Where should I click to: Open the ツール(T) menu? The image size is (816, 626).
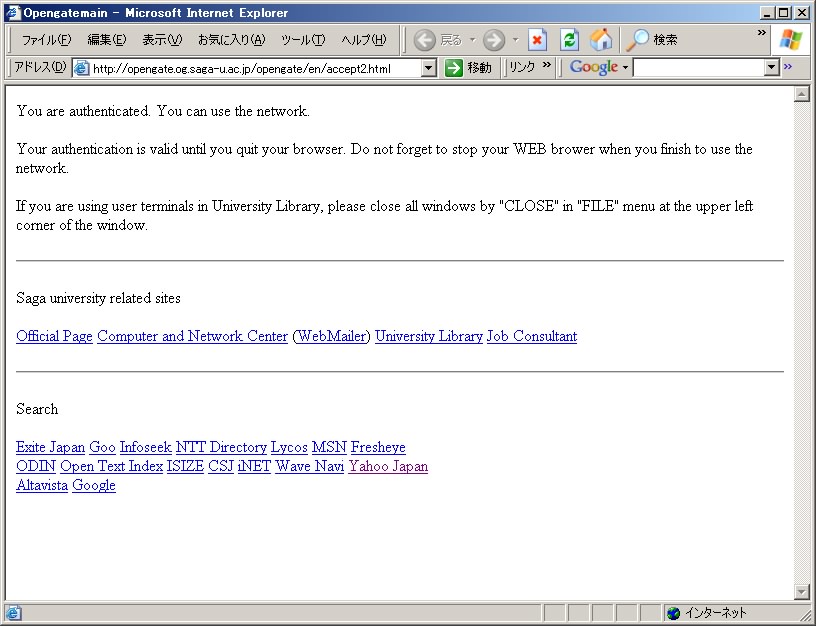point(302,40)
